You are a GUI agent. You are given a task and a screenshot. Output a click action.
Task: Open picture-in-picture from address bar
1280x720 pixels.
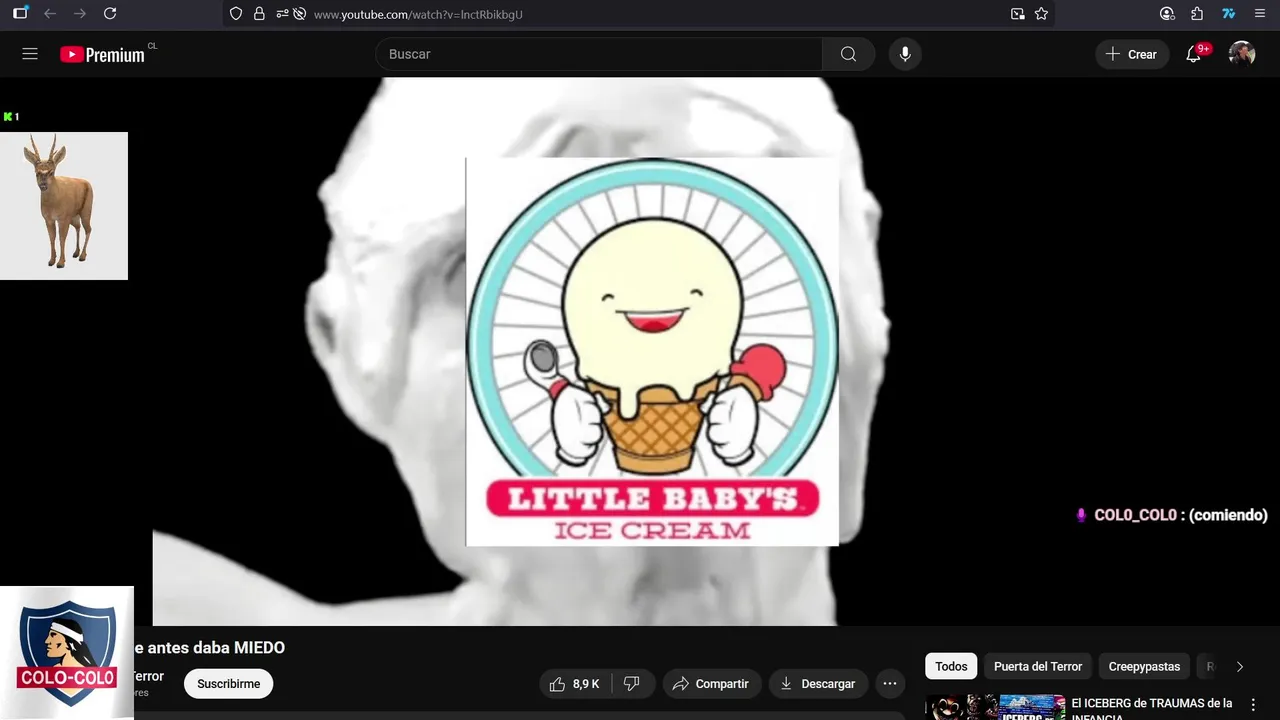(x=1017, y=14)
